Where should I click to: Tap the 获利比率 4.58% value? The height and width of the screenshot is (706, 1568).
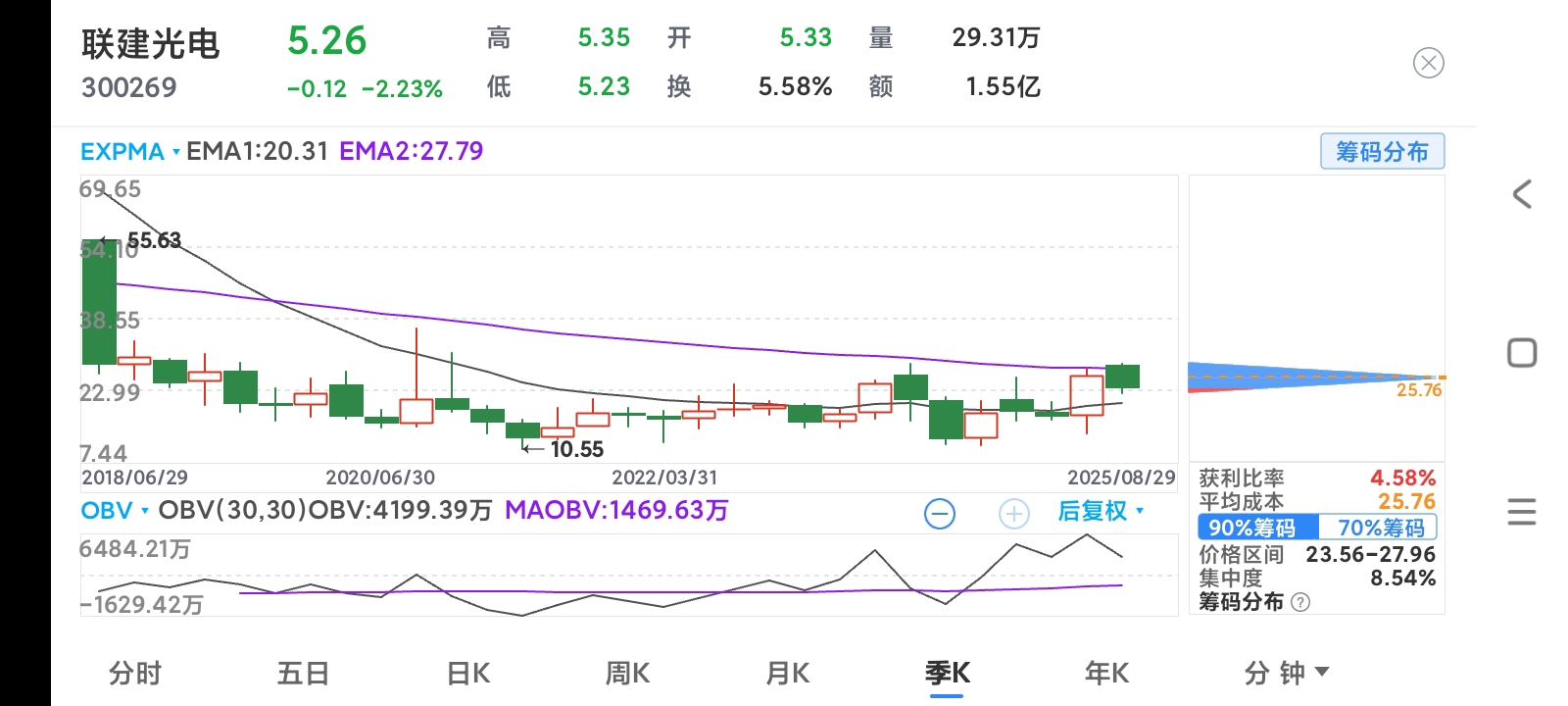click(x=1403, y=479)
